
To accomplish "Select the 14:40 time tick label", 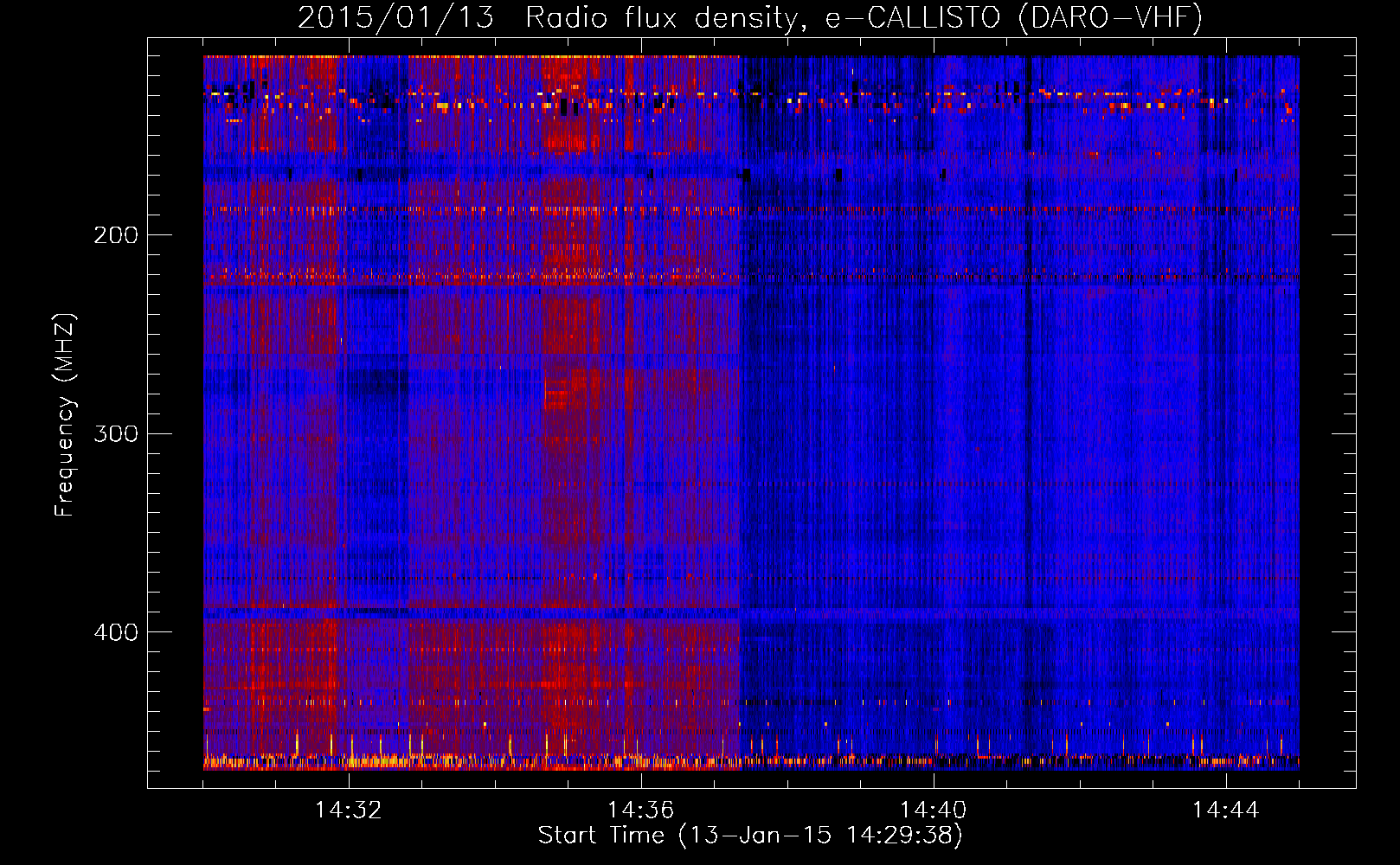I will tap(934, 811).
